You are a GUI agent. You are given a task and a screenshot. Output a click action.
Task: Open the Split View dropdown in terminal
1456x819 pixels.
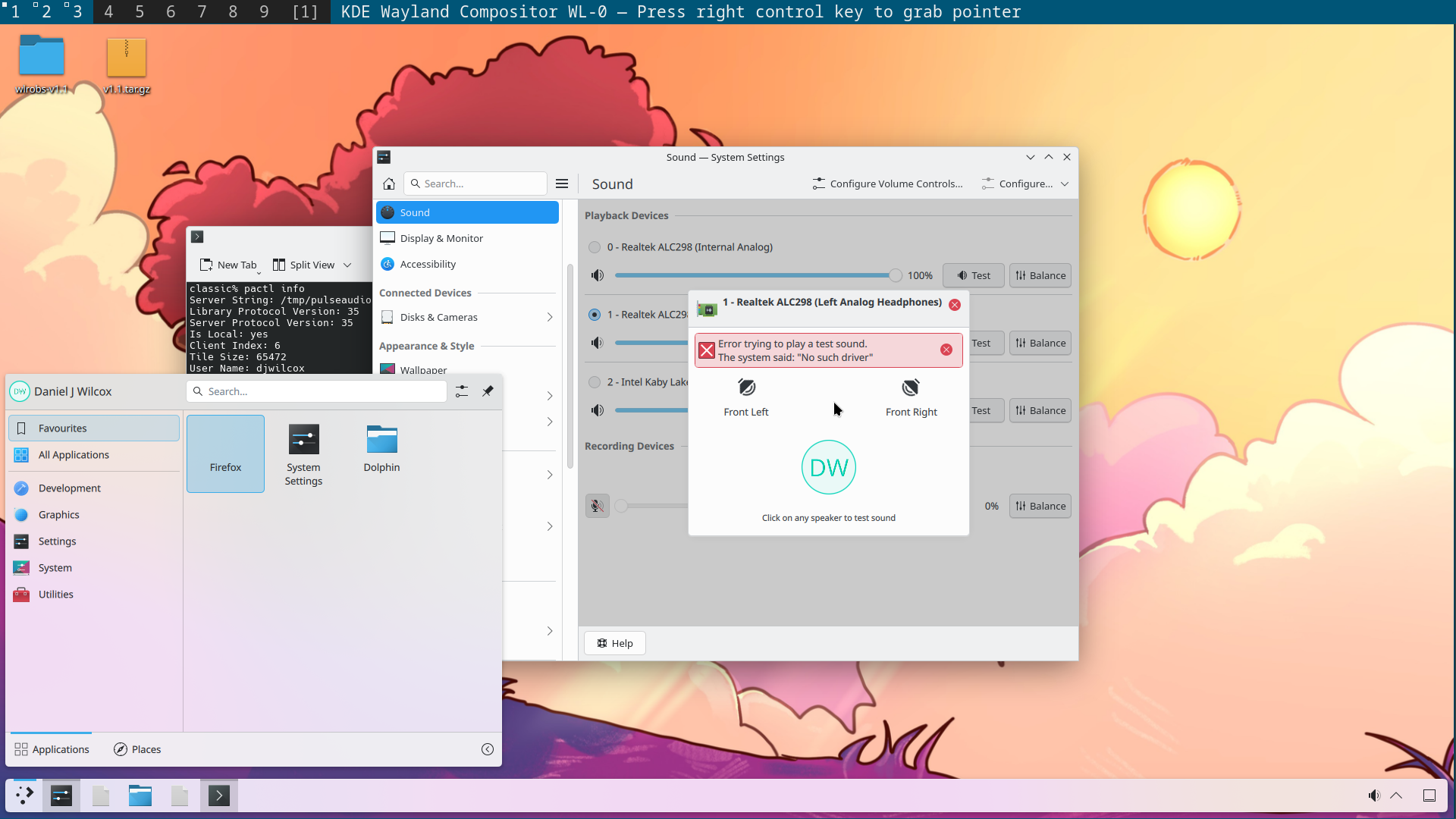(347, 265)
